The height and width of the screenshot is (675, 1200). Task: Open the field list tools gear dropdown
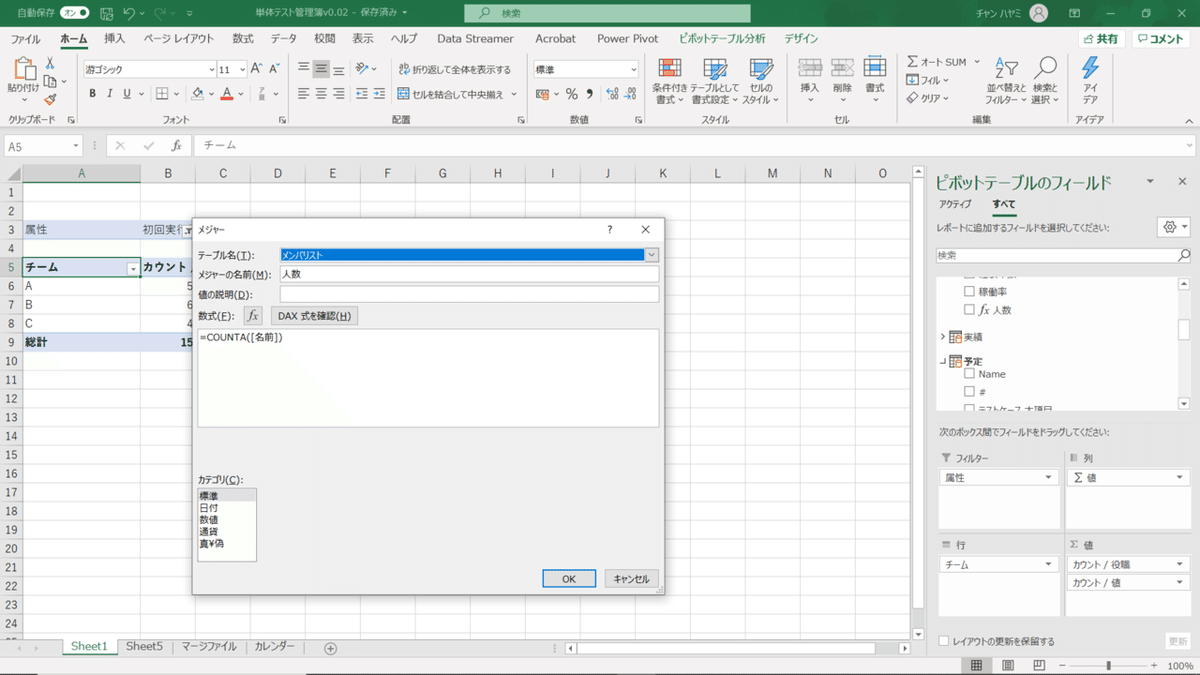[1173, 227]
